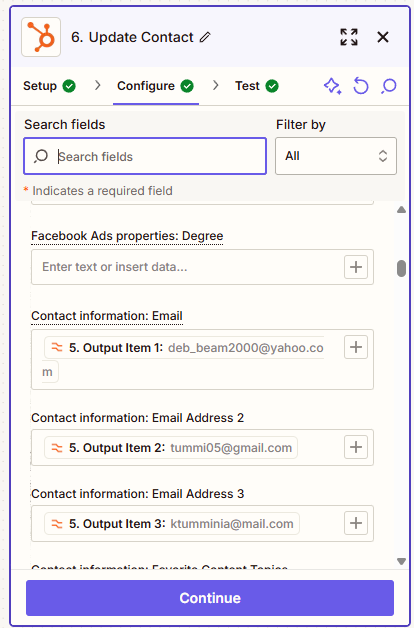Click the comment bubble icon in toolbar
Image resolution: width=414 pixels, height=628 pixels.
(x=389, y=86)
